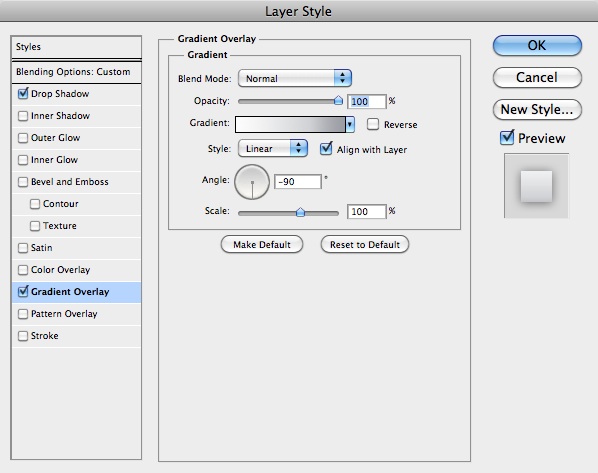Enable the Texture checkbox
This screenshot has width=598, height=473.
[x=35, y=226]
